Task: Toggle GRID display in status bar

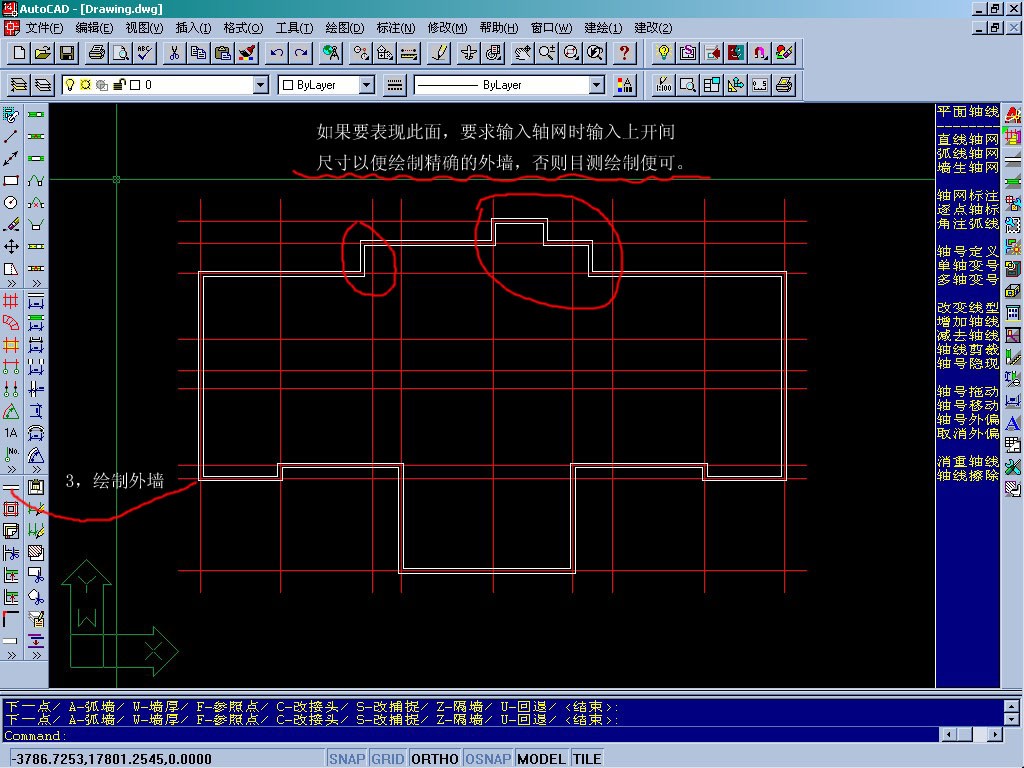Action: click(388, 759)
